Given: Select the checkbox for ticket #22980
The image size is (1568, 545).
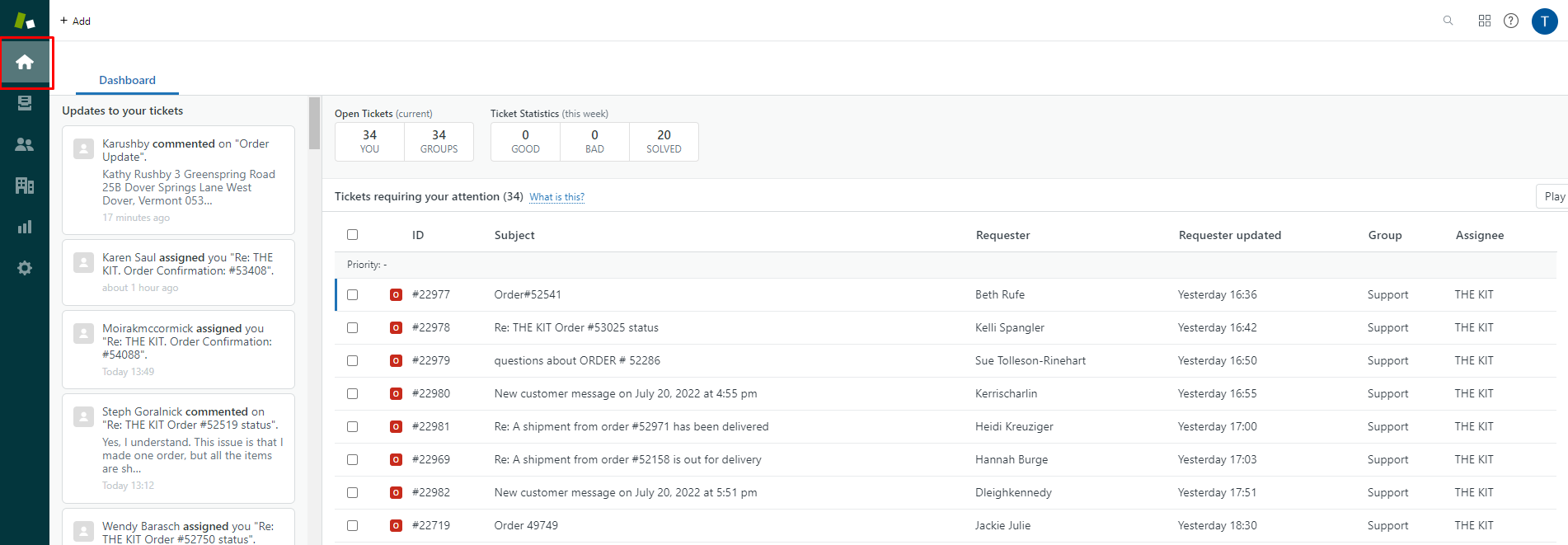Looking at the screenshot, I should 353,393.
